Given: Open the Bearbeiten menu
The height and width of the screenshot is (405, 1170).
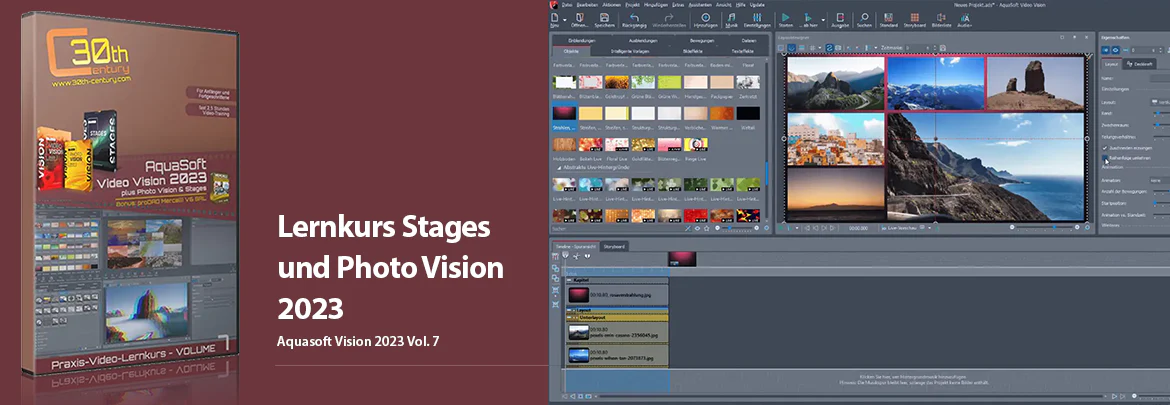Looking at the screenshot, I should pos(586,4).
